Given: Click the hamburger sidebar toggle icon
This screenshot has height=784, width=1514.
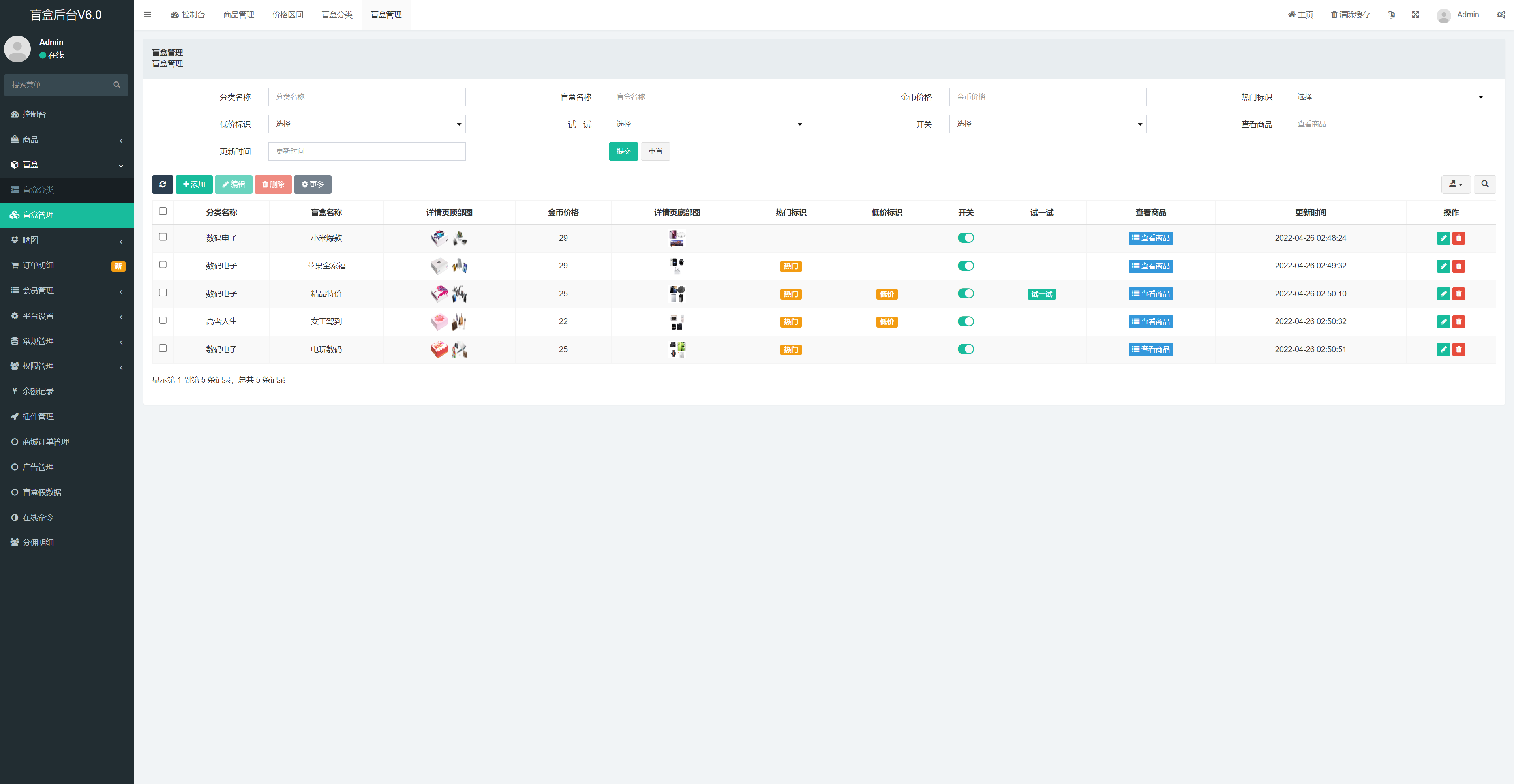Looking at the screenshot, I should tap(148, 15).
